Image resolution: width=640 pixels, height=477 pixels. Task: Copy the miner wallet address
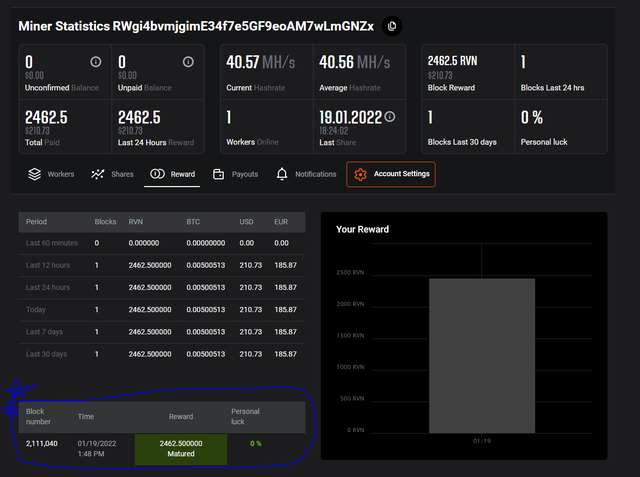pyautogui.click(x=392, y=25)
